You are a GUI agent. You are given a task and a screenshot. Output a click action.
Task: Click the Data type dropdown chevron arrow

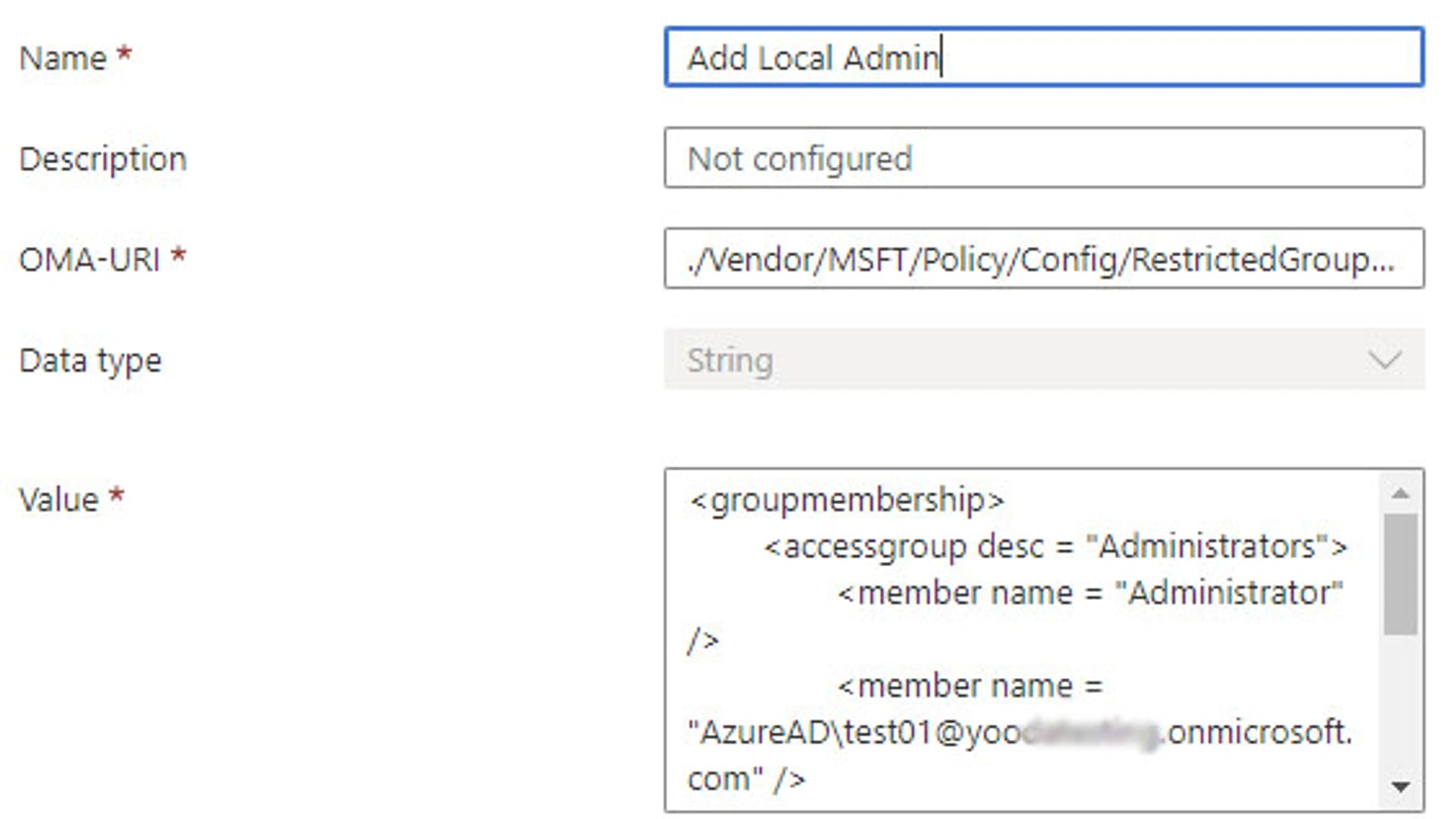pos(1385,359)
